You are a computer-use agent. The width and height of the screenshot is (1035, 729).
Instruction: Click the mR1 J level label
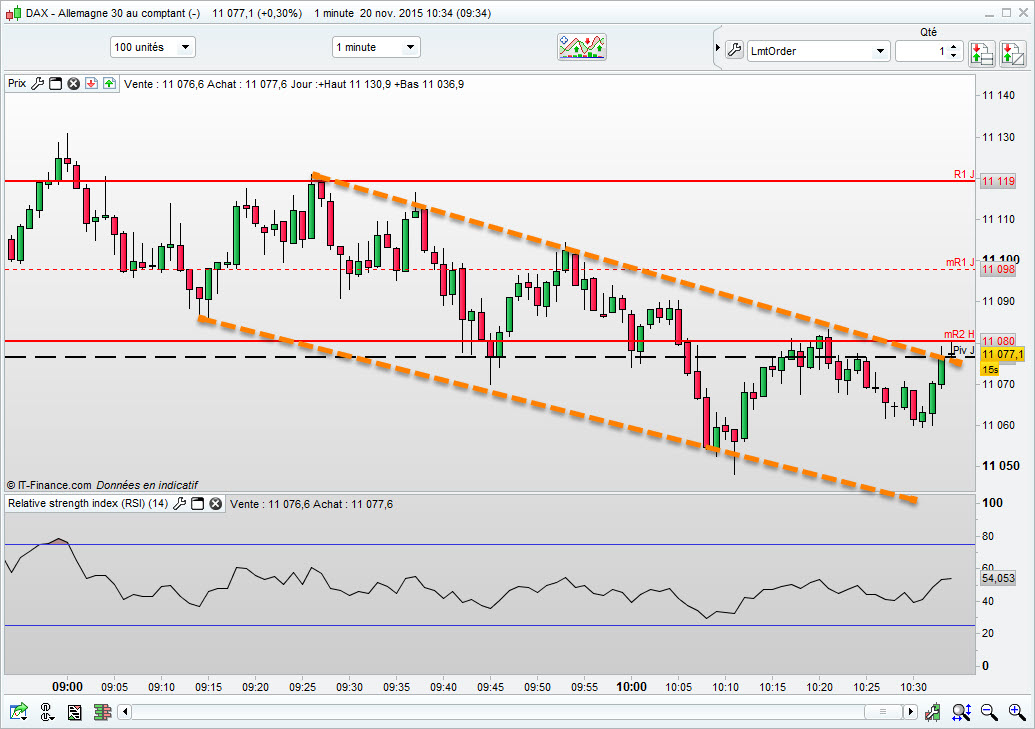(x=960, y=262)
